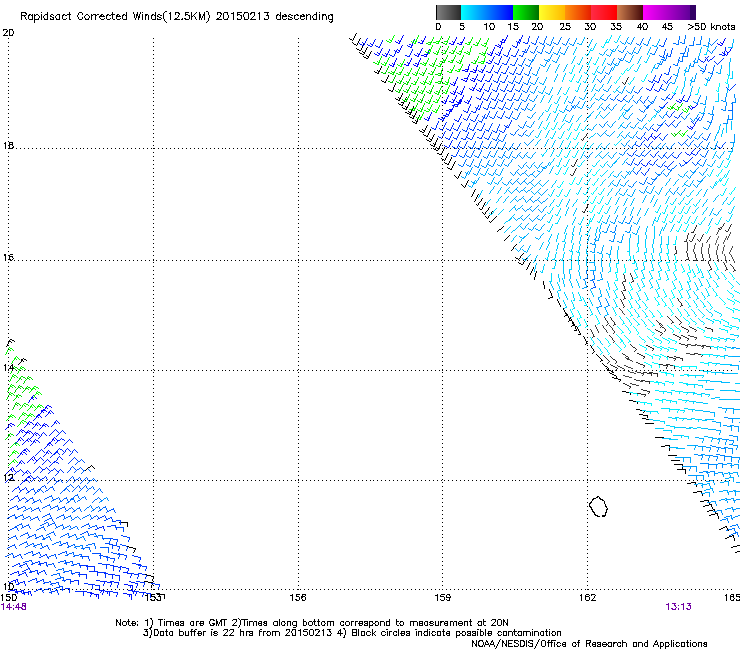
Task: Click the plot title 'Rapidscat Corrected Winds(12.5KM)'
Action: pyautogui.click(x=115, y=17)
